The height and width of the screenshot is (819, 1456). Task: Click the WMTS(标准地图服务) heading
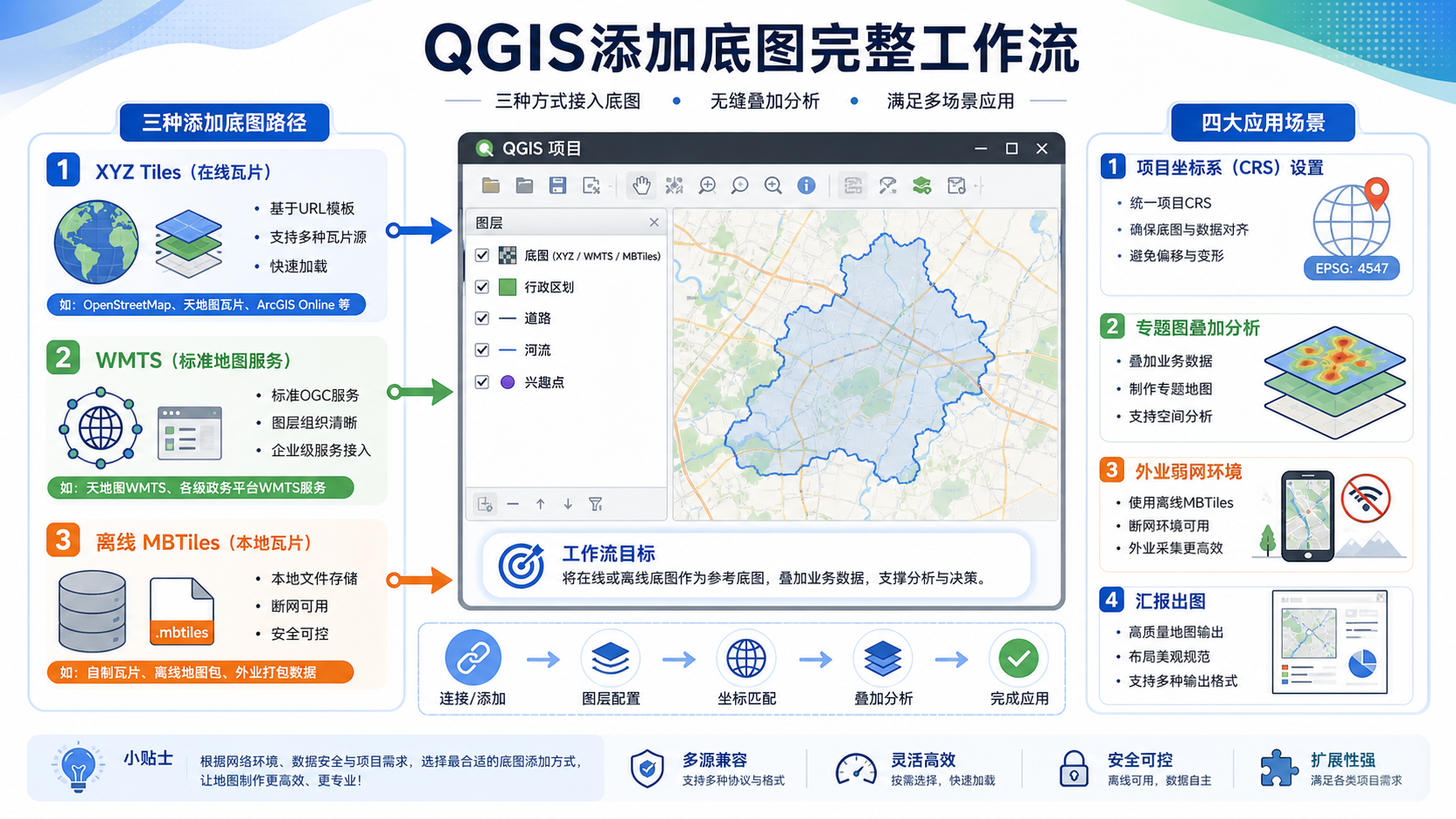[x=193, y=360]
